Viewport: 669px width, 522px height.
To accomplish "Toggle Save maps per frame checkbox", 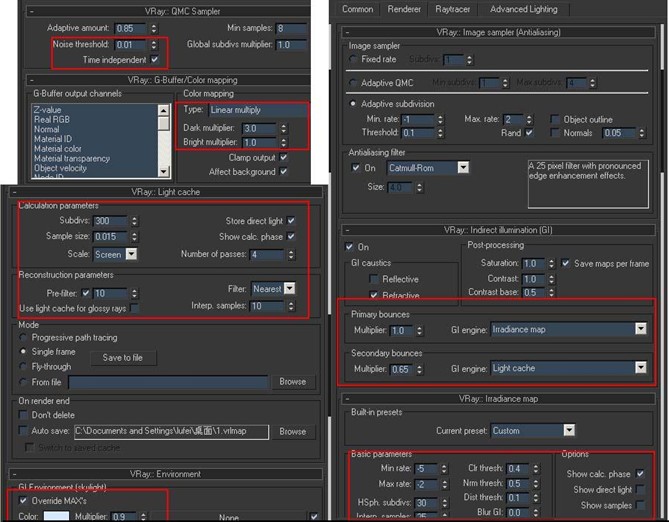I will click(x=565, y=263).
